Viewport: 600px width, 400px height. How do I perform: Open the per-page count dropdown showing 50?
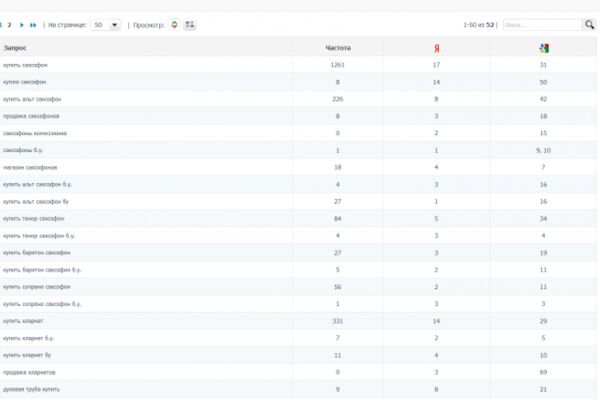point(106,25)
